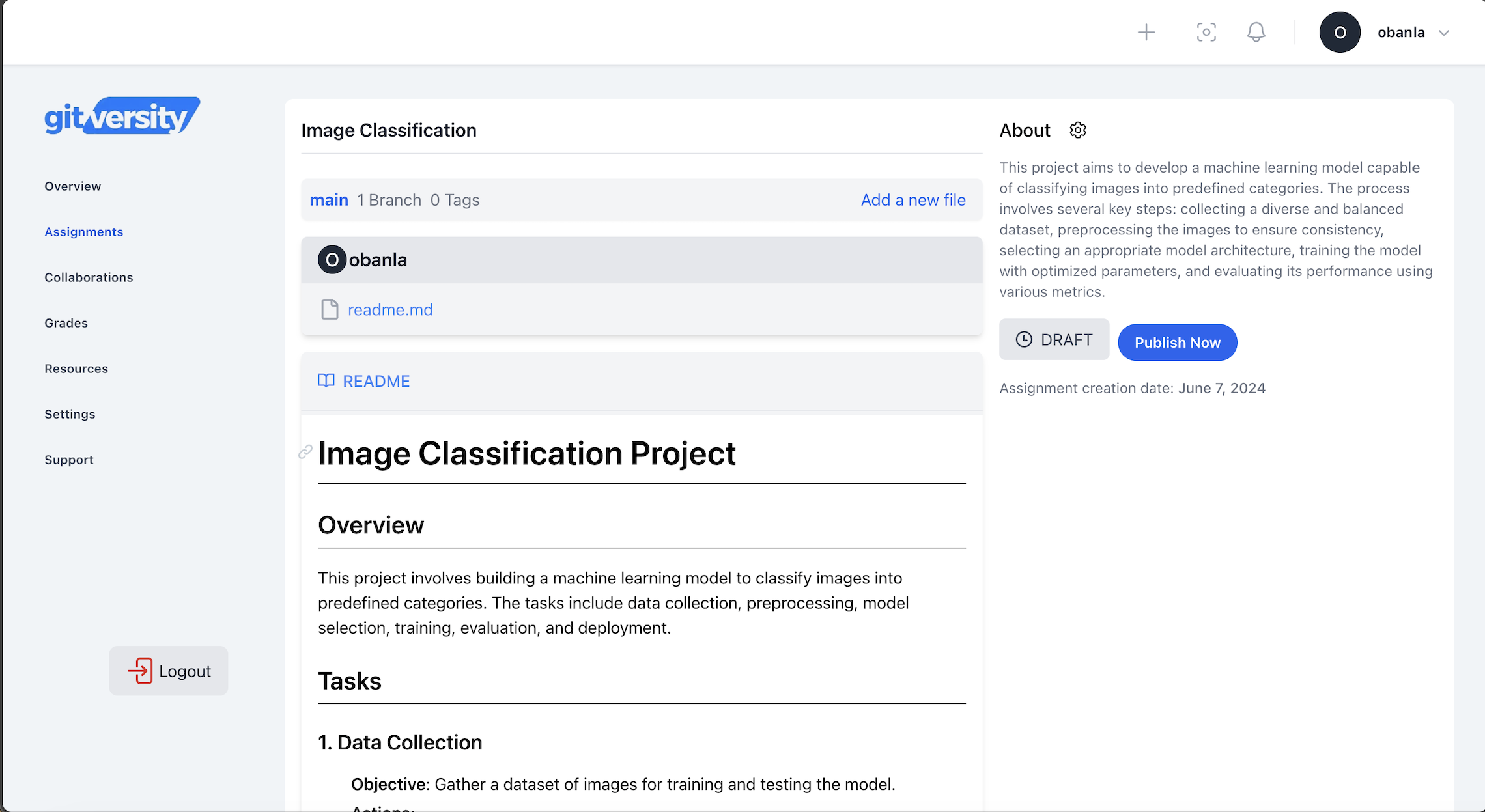
Task: Click the plus icon in top bar
Action: point(1146,33)
